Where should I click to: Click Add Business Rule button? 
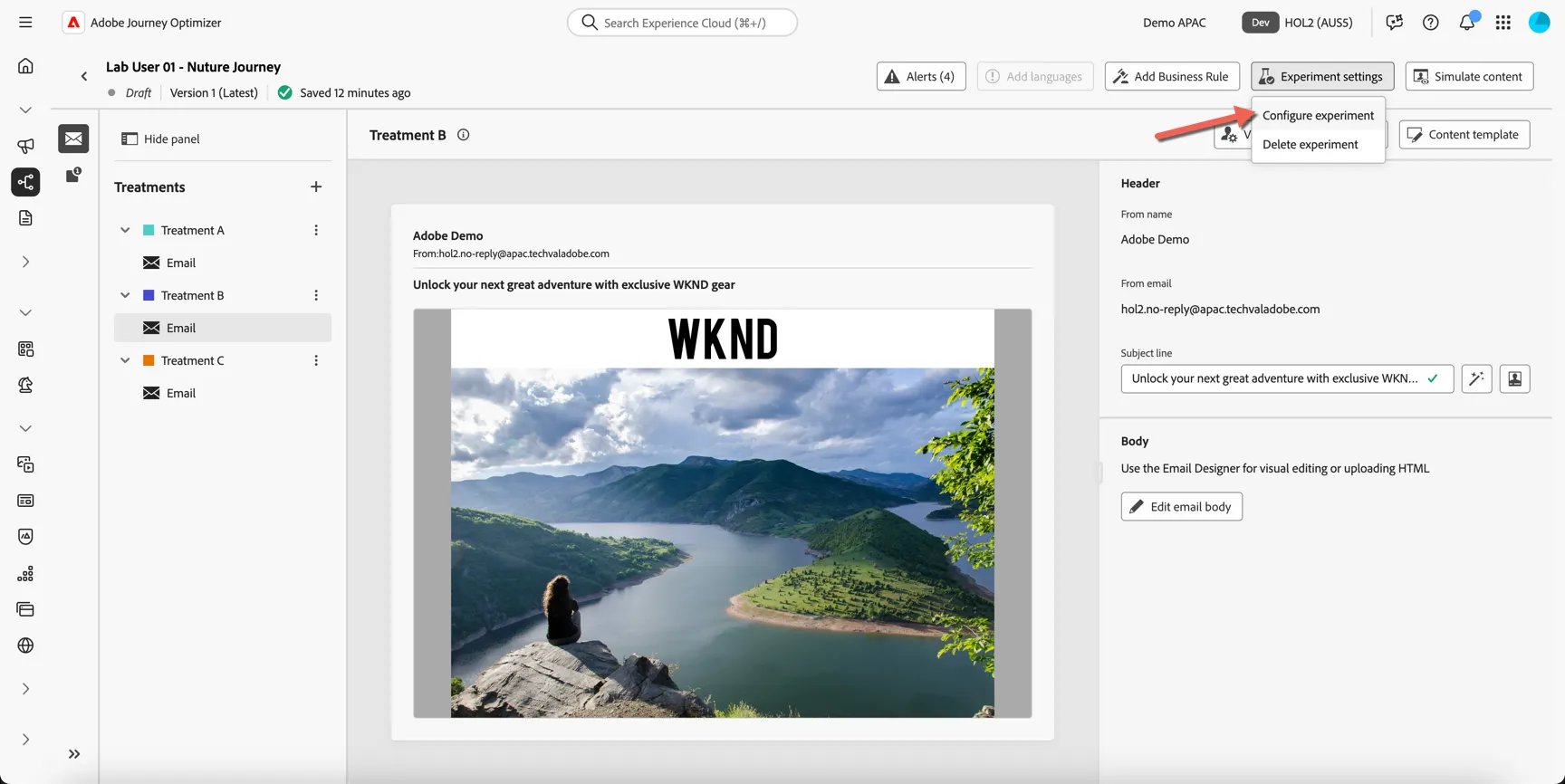pyautogui.click(x=1172, y=76)
